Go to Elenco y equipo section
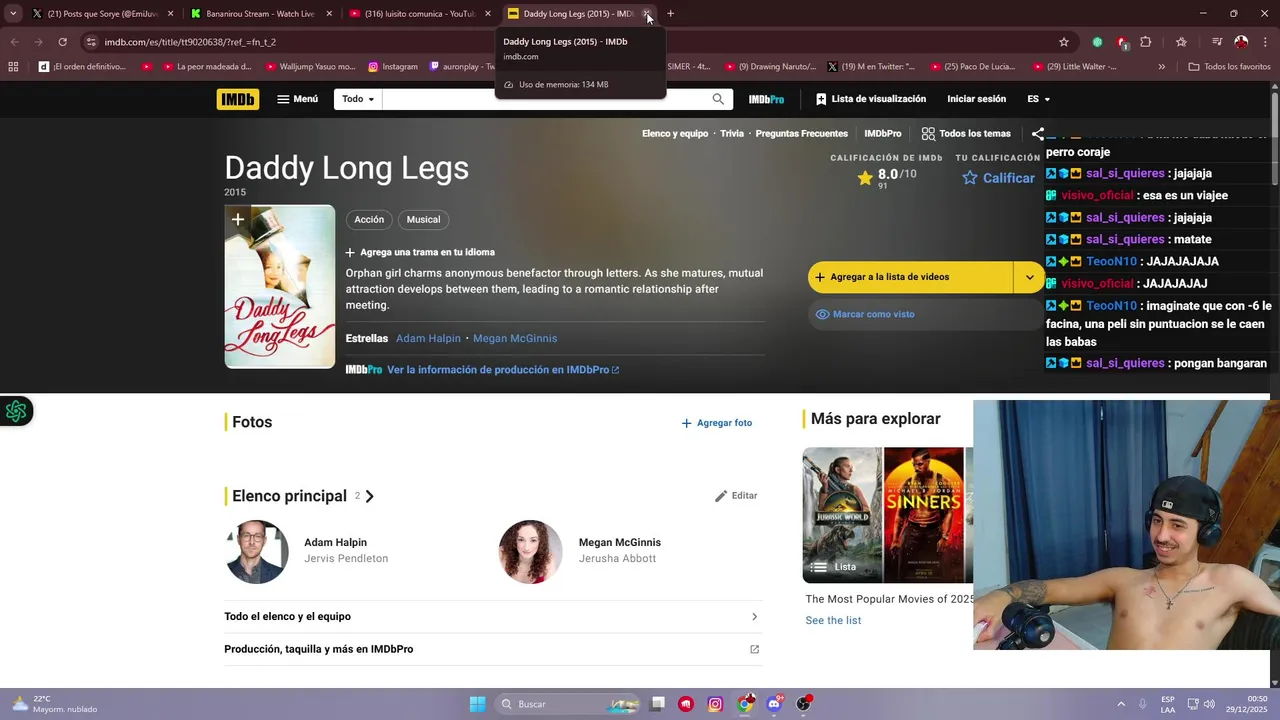The image size is (1280, 720). point(675,134)
